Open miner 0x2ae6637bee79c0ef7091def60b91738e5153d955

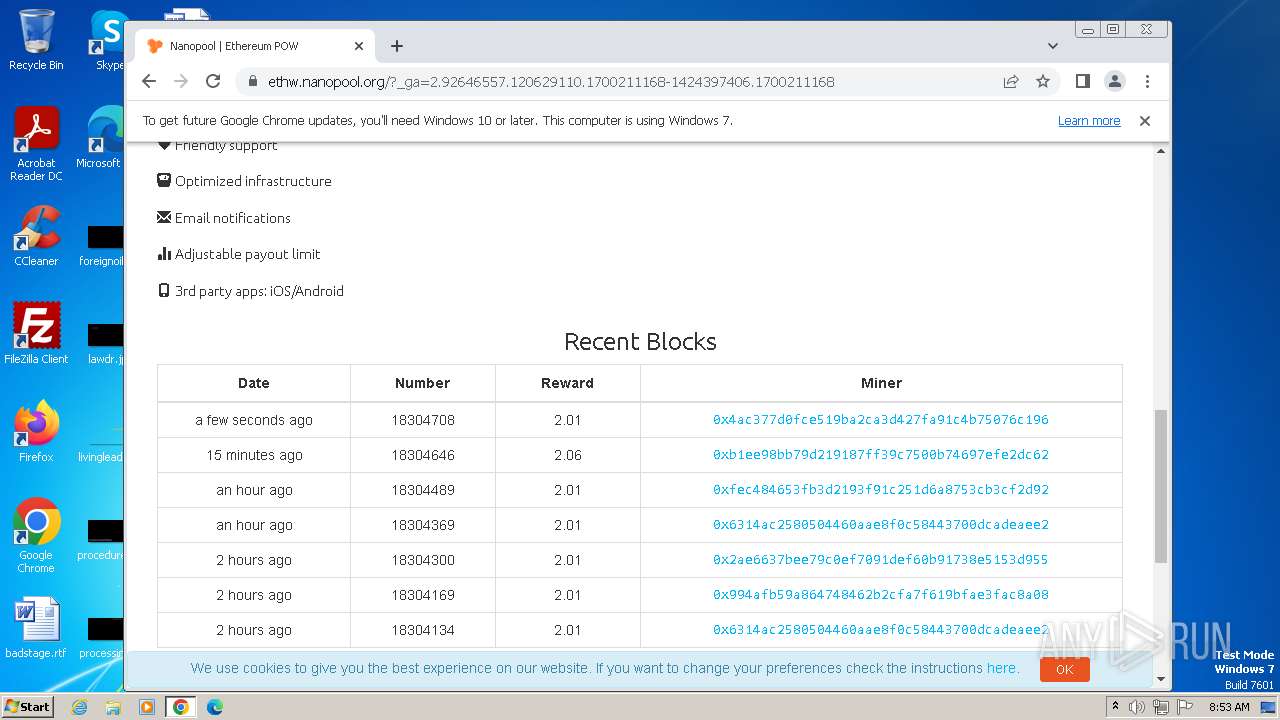pos(881,560)
